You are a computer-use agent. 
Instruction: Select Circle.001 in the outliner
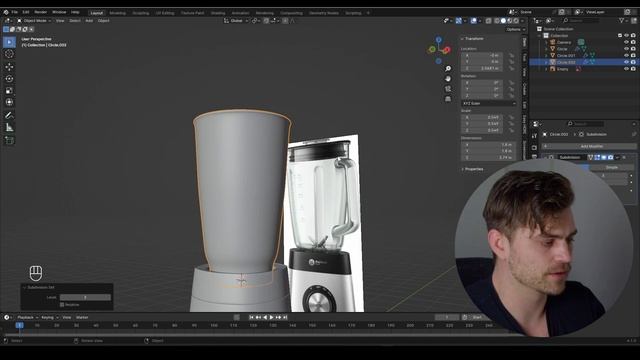pyautogui.click(x=566, y=56)
